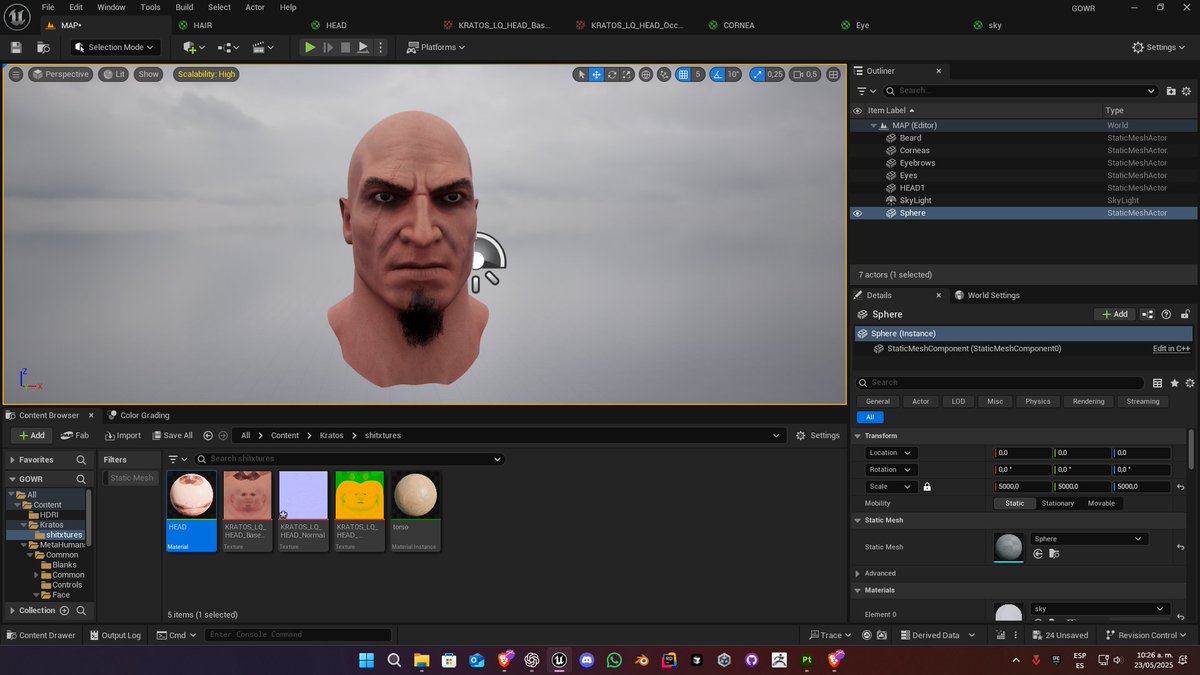Reset Scale to default arrow
1200x675 pixels.
pyautogui.click(x=1181, y=487)
